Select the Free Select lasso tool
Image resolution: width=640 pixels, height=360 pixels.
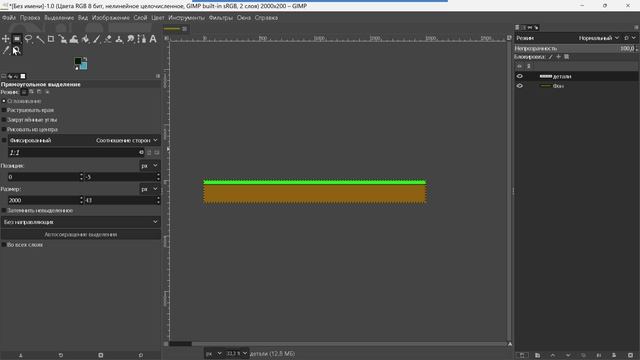[28, 39]
